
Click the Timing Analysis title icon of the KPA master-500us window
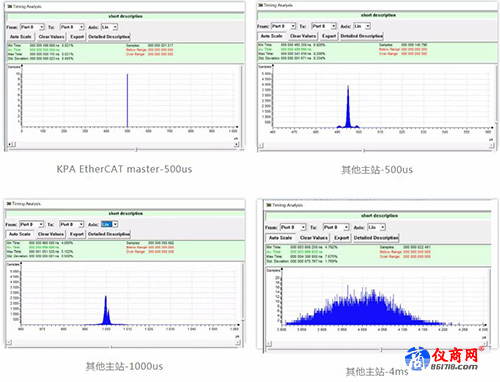(x=10, y=6)
